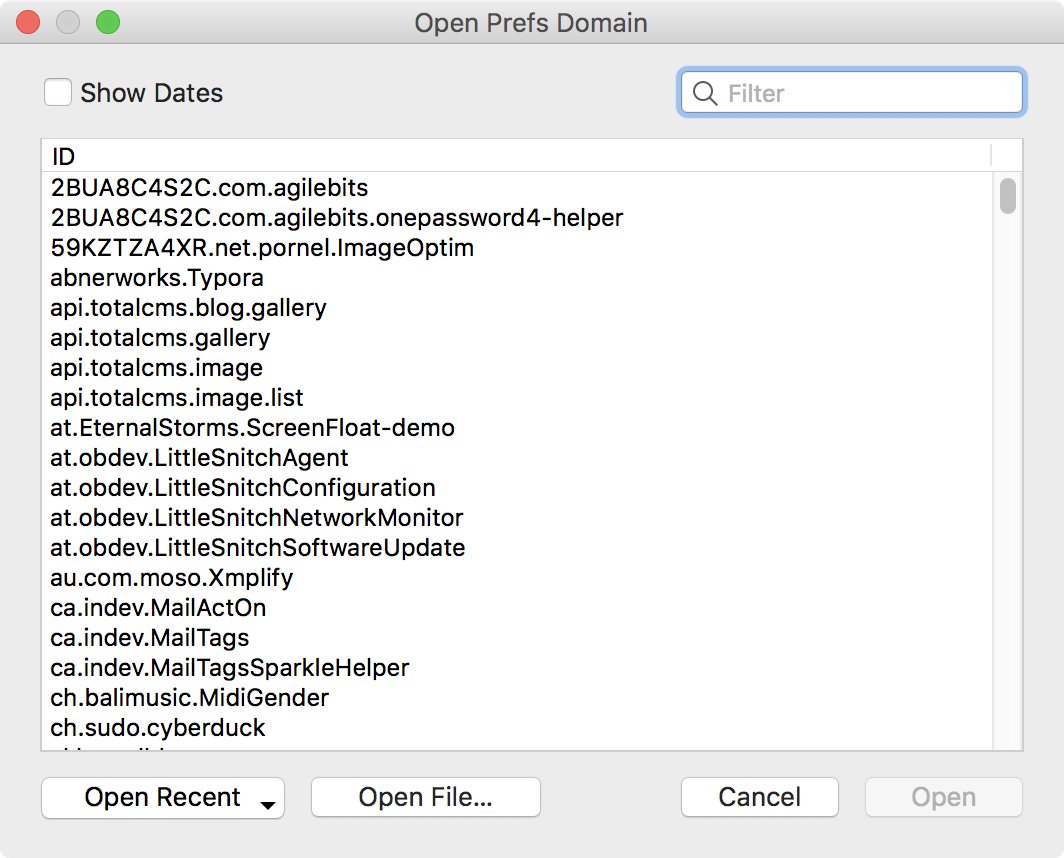Select ch.balimusic.MidiGender domain
The width and height of the screenshot is (1064, 858).
(x=517, y=698)
